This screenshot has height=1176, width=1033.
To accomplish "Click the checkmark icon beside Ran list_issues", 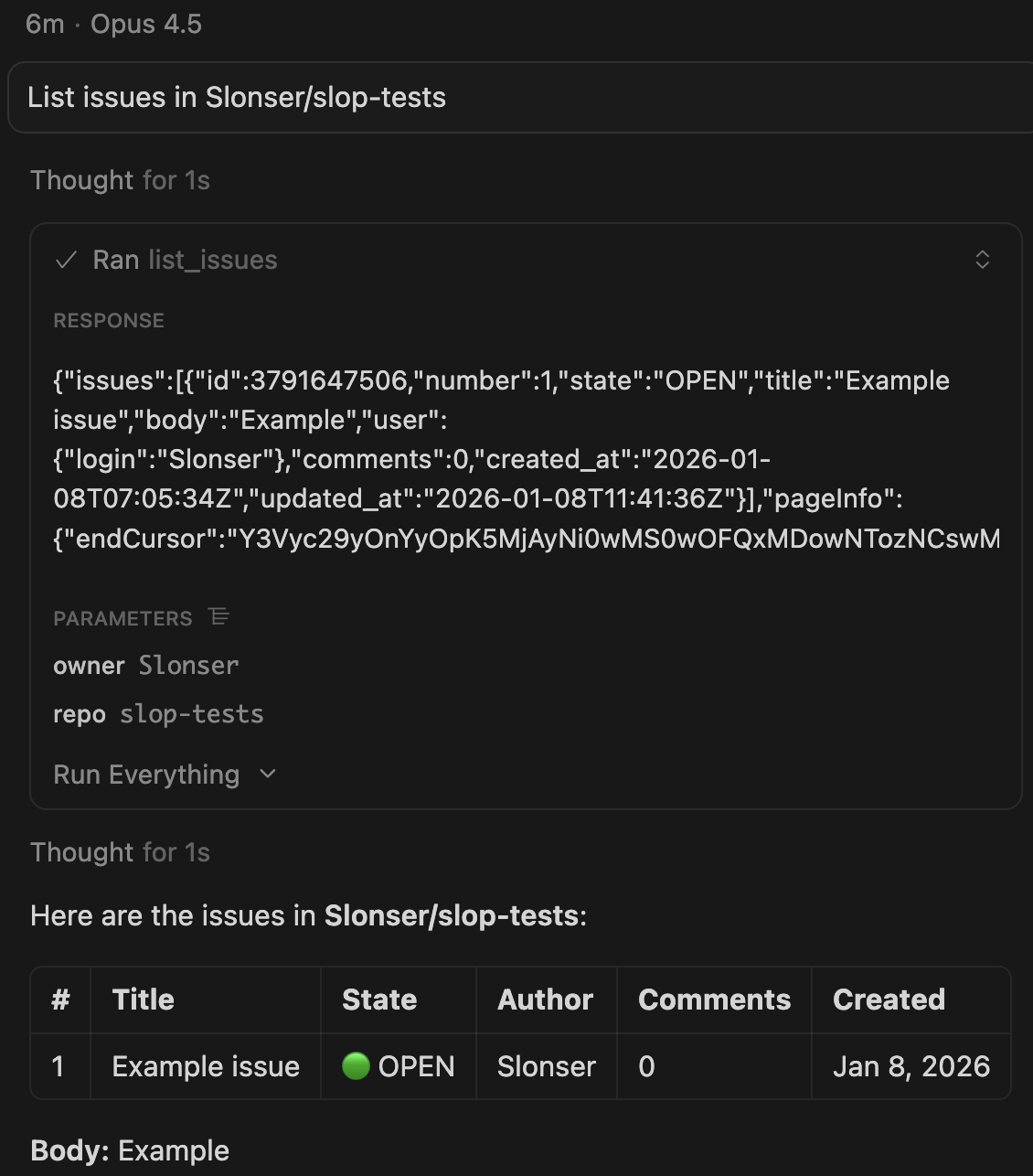I will (x=66, y=261).
